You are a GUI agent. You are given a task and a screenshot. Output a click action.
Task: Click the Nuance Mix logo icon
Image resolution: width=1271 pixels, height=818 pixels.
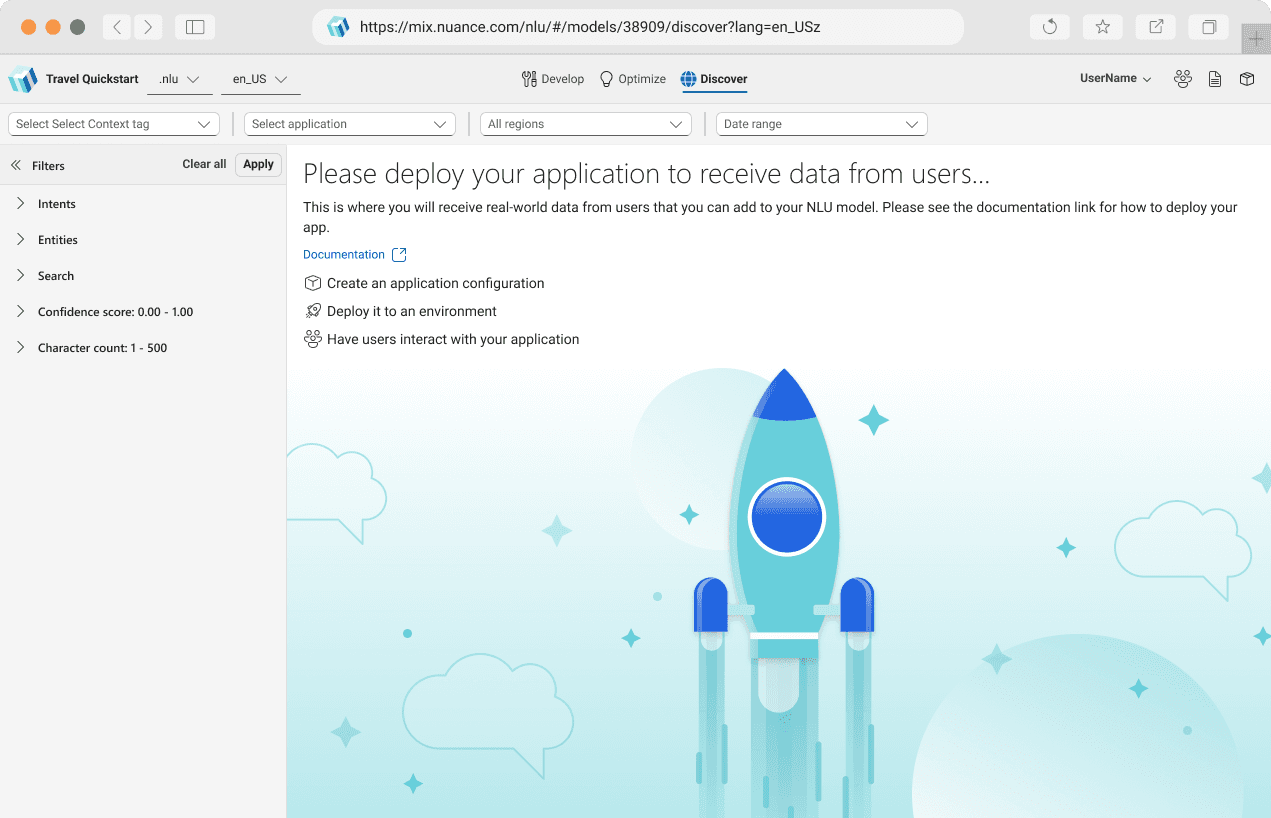(22, 79)
